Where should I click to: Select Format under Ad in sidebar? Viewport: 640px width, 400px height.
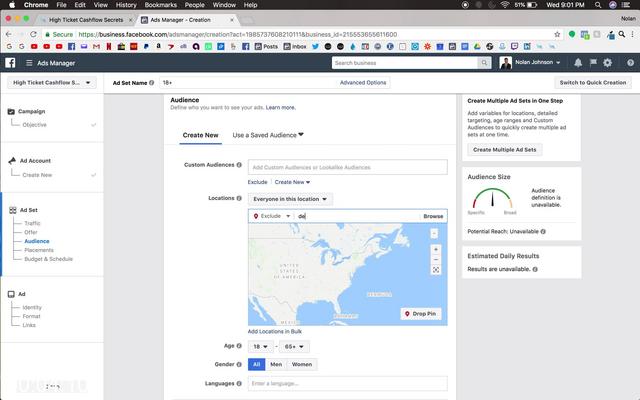click(31, 316)
